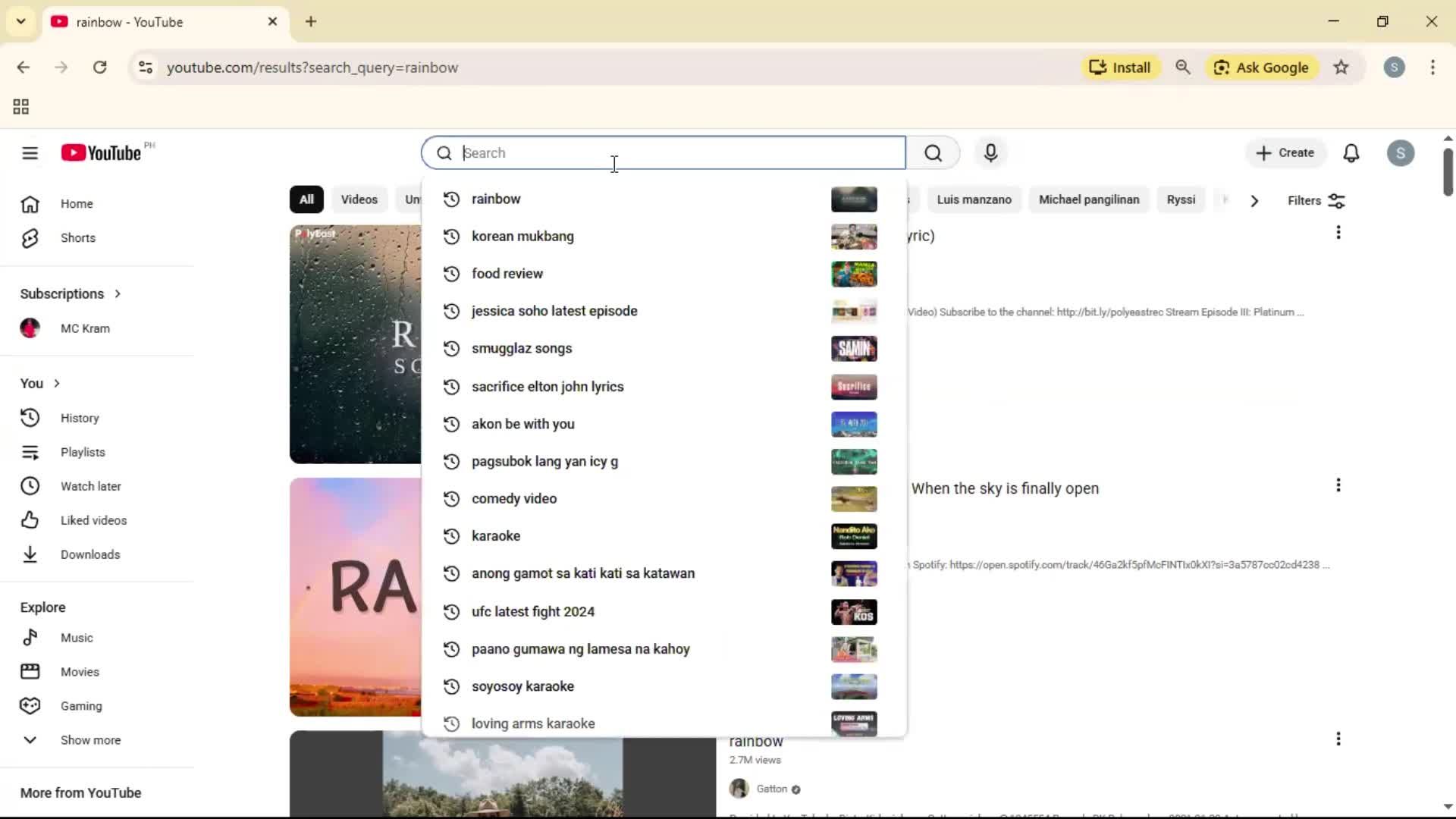The image size is (1456, 819).
Task: Select the korean mukbang search suggestion
Action: coord(523,236)
